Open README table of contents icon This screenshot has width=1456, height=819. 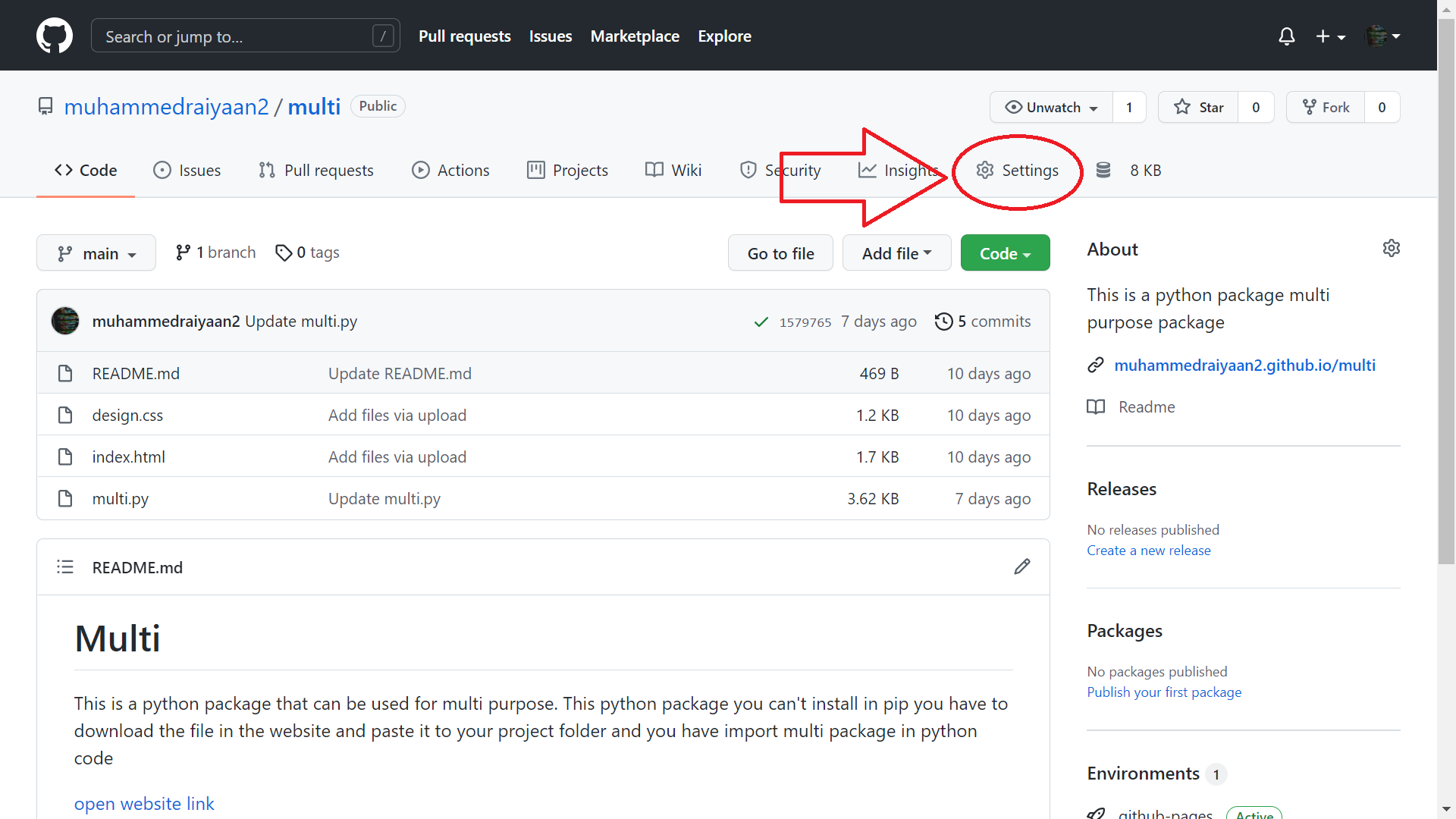click(65, 567)
